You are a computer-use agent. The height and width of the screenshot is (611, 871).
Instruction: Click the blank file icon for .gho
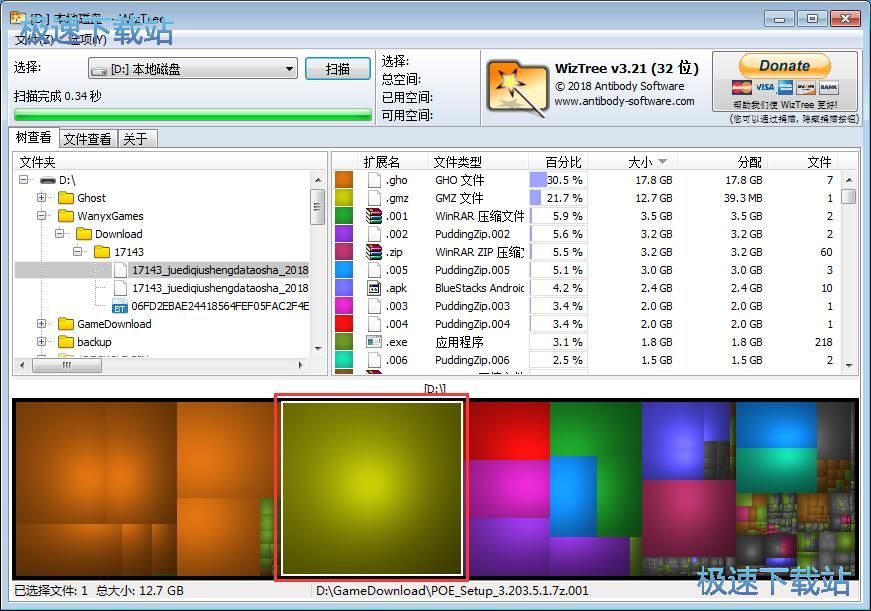[374, 180]
